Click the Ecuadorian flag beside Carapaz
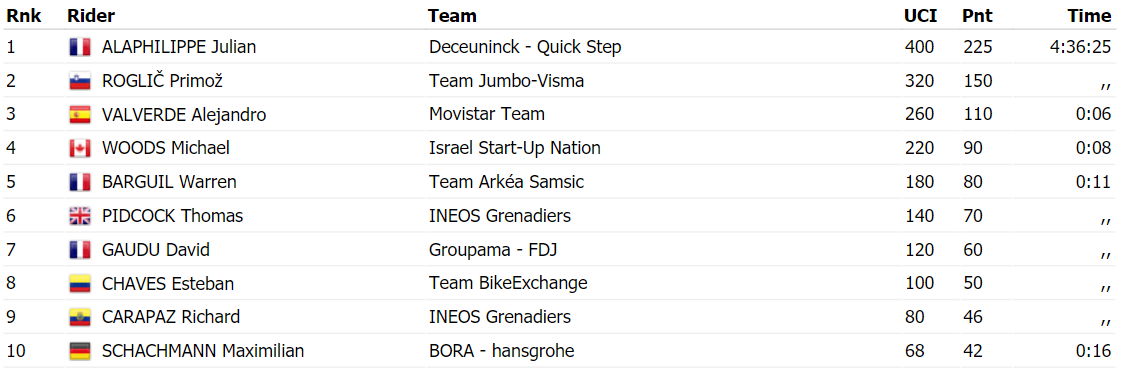Screen dimensions: 1125x371 coord(80,317)
